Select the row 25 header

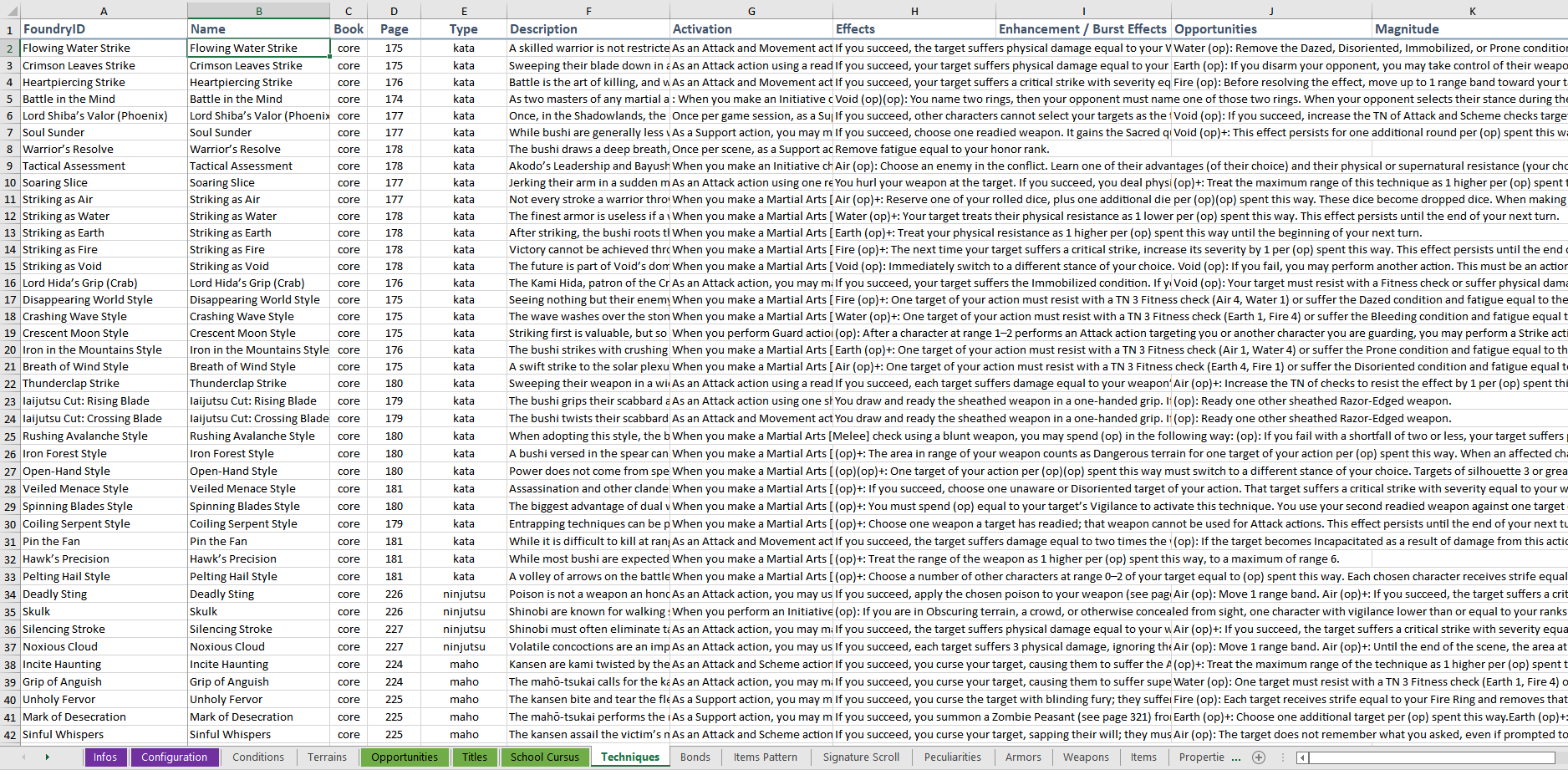pyautogui.click(x=10, y=436)
